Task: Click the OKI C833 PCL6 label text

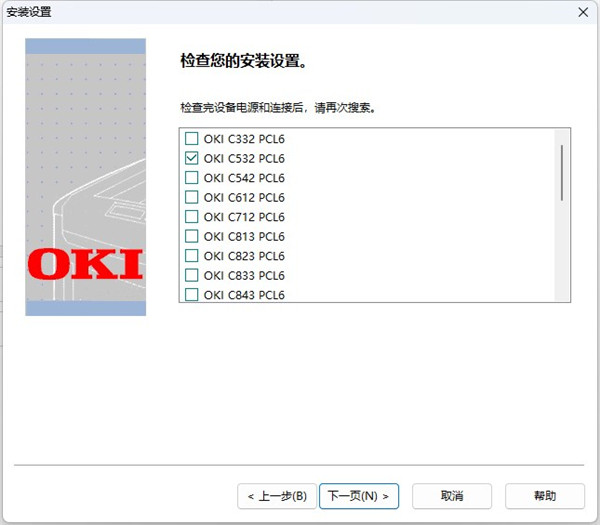Action: [244, 276]
